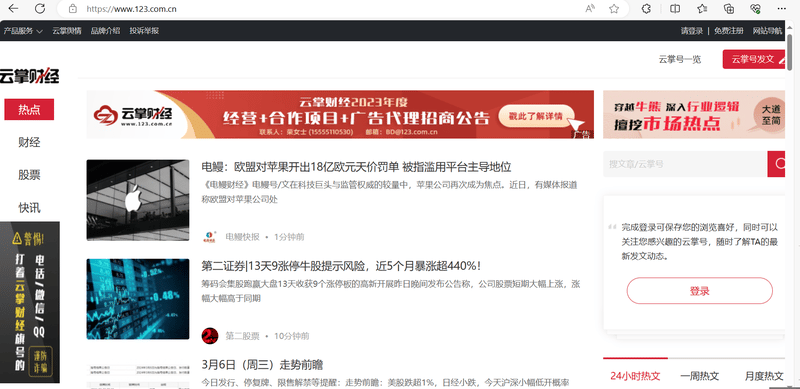Open article 3月6日（周三）走势前瞻

pyautogui.click(x=262, y=365)
